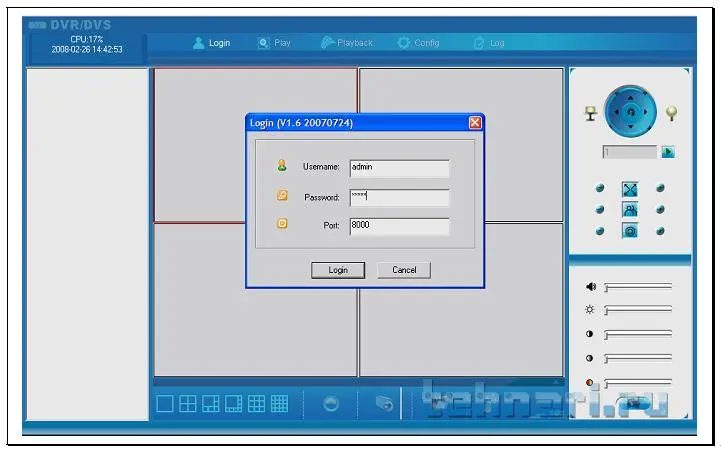Click the CPU:17% status text
This screenshot has width=721, height=450.
pos(86,40)
